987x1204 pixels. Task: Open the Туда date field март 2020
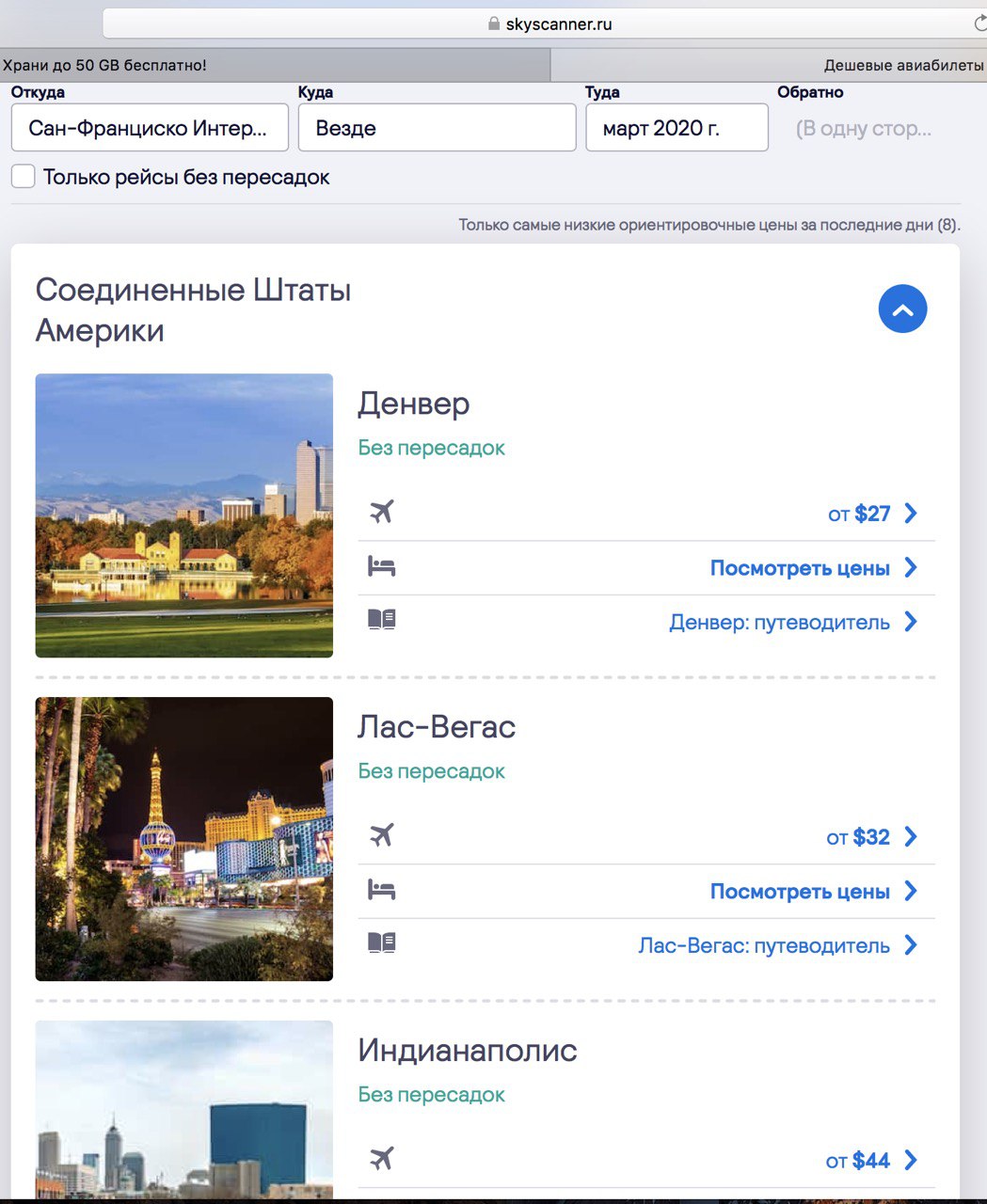(677, 128)
